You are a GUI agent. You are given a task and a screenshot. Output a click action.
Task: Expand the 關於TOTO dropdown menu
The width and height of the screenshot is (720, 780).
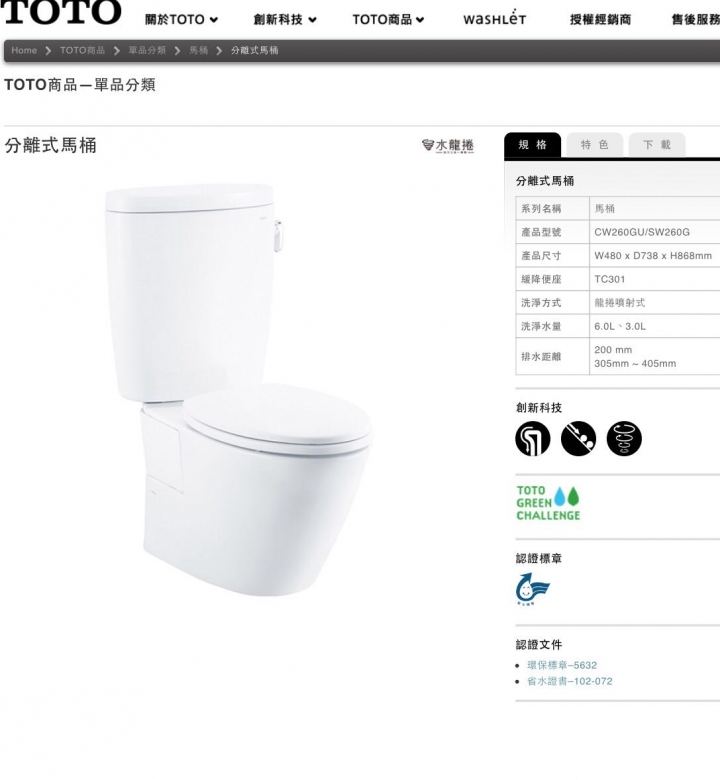[181, 19]
